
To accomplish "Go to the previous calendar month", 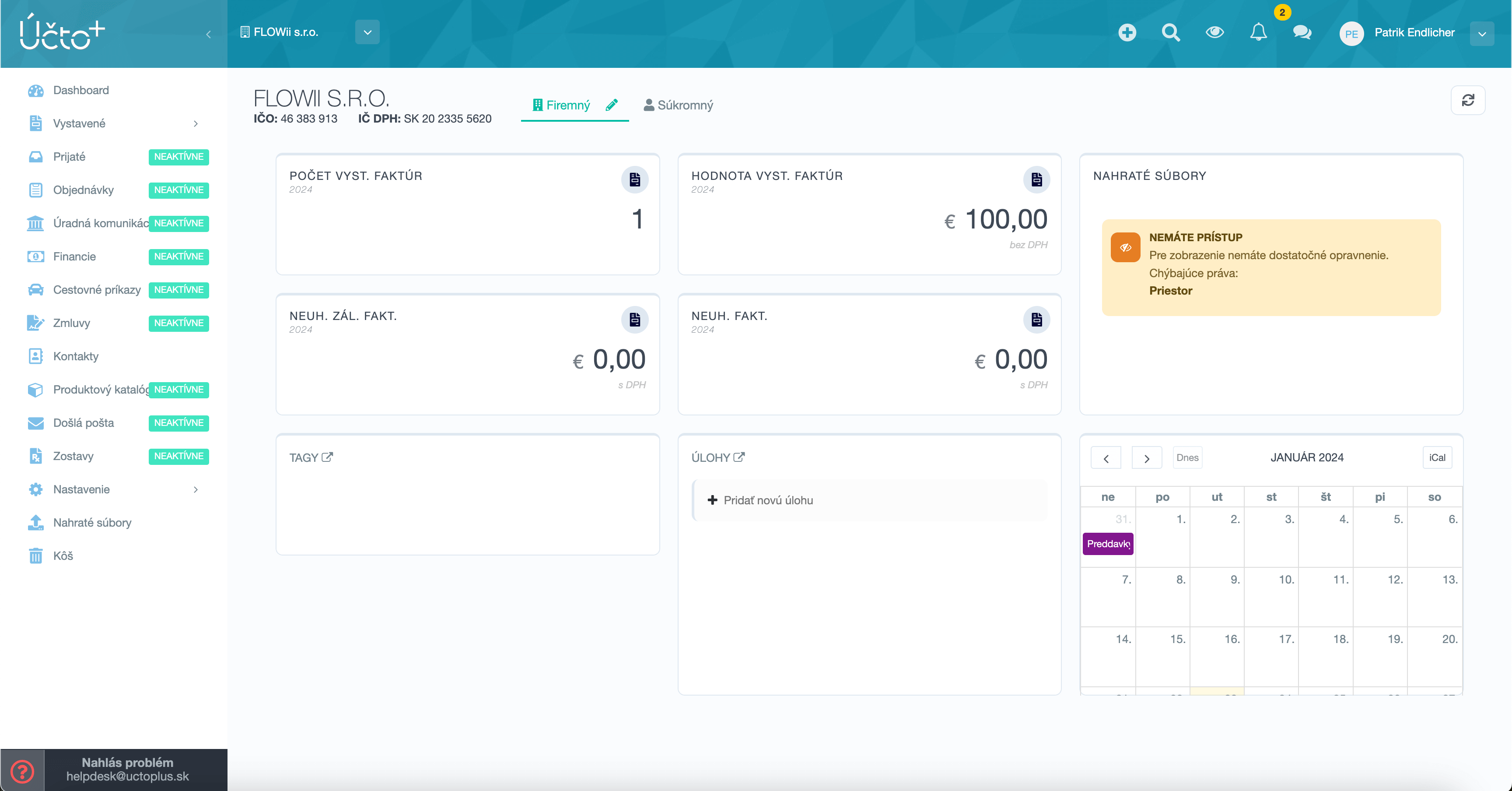I will pyautogui.click(x=1106, y=458).
